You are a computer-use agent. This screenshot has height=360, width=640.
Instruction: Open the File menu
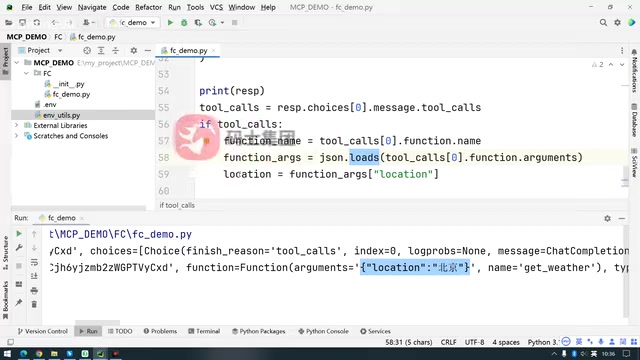click(x=27, y=7)
